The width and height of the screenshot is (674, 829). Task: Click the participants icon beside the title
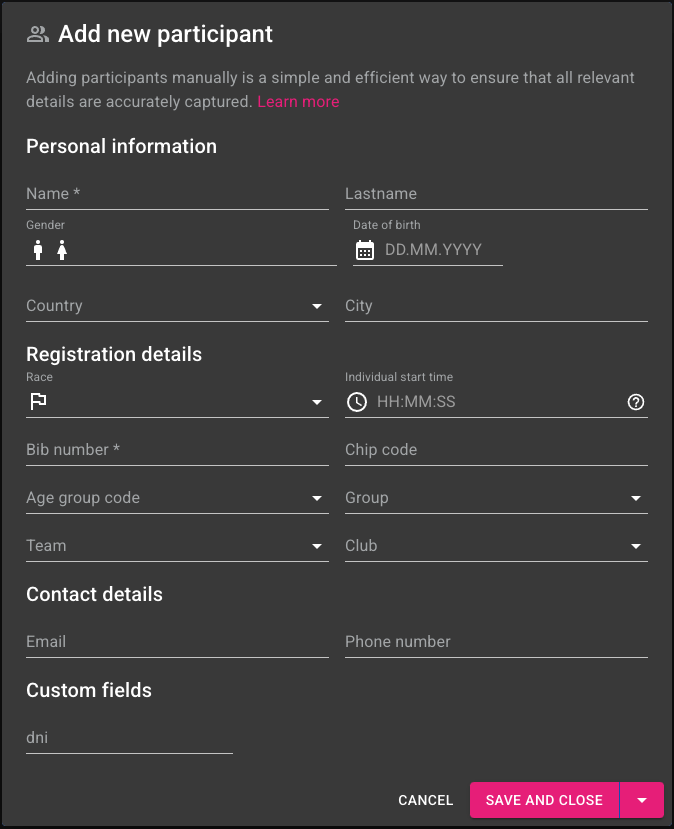click(38, 34)
